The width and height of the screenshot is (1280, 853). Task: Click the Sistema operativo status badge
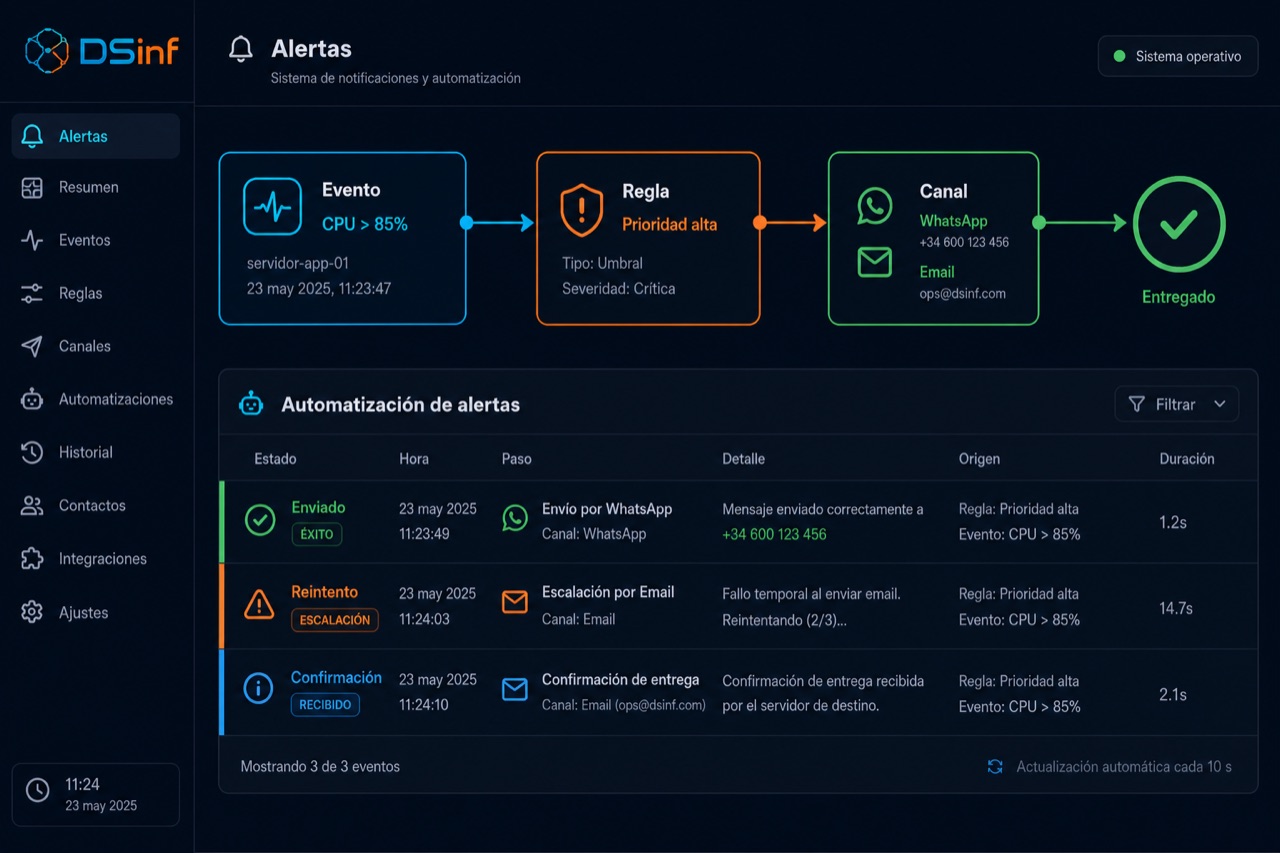click(x=1178, y=56)
